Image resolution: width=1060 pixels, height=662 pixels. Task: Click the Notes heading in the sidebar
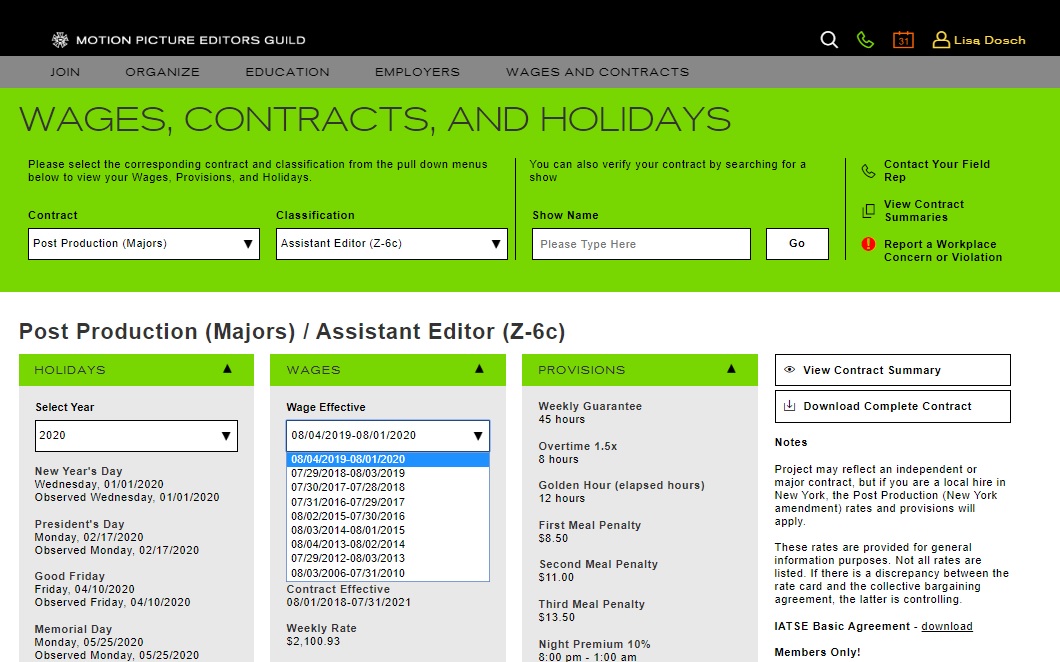point(791,442)
